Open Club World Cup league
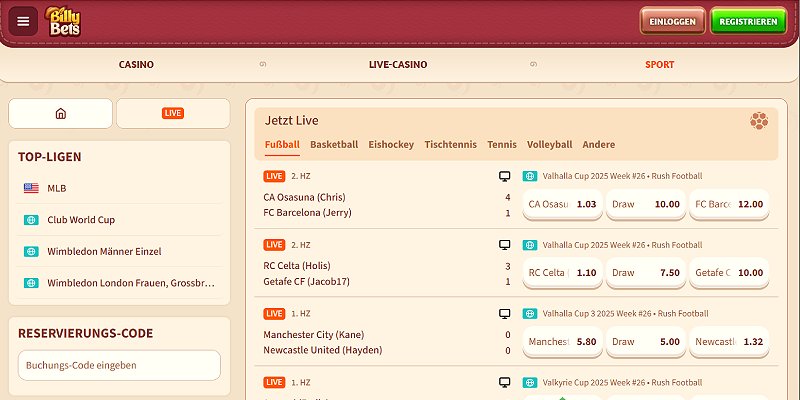 click(x=82, y=220)
